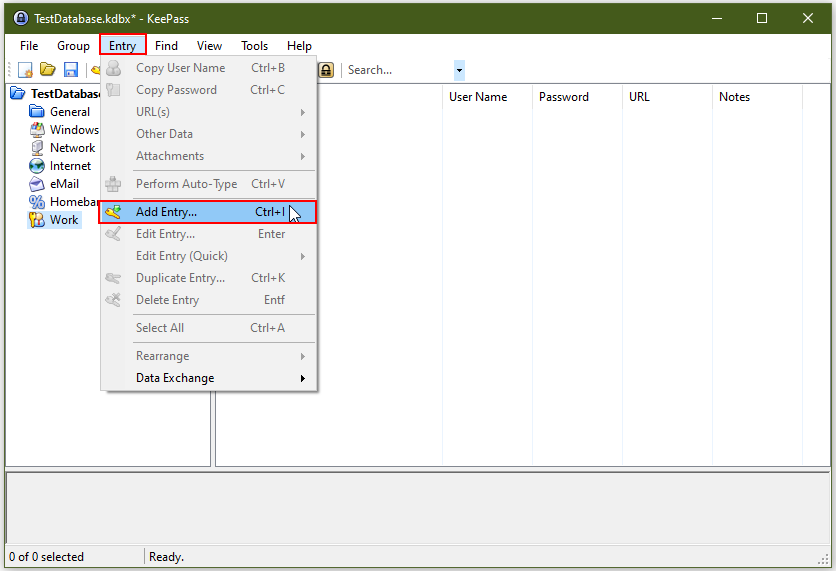Select the eMail group label

pyautogui.click(x=65, y=184)
